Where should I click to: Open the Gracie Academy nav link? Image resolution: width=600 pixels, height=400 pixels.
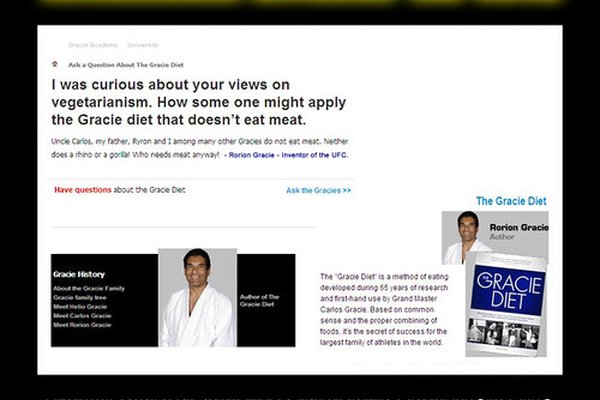(92, 45)
